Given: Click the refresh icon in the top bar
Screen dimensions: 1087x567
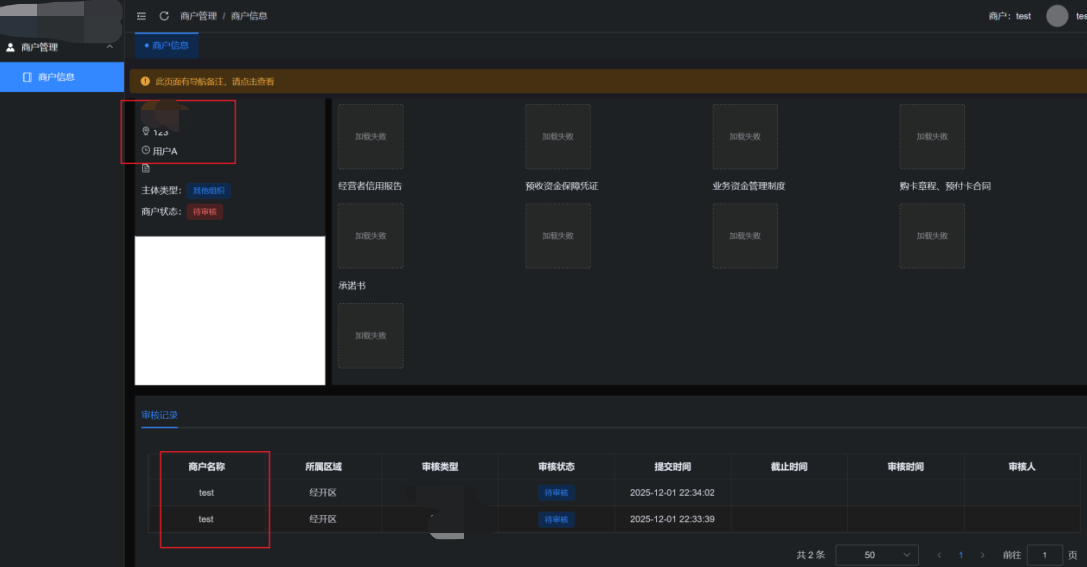Looking at the screenshot, I should [164, 16].
